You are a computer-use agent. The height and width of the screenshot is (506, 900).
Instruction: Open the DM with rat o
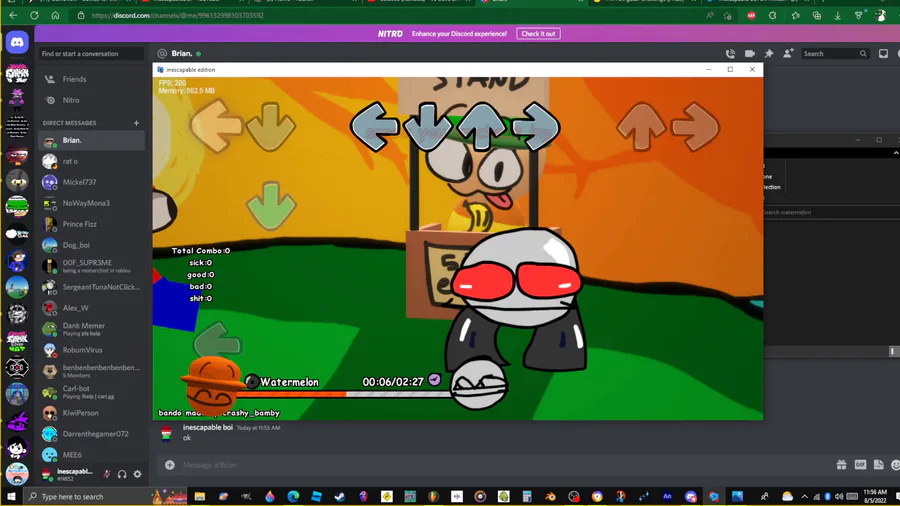point(91,161)
